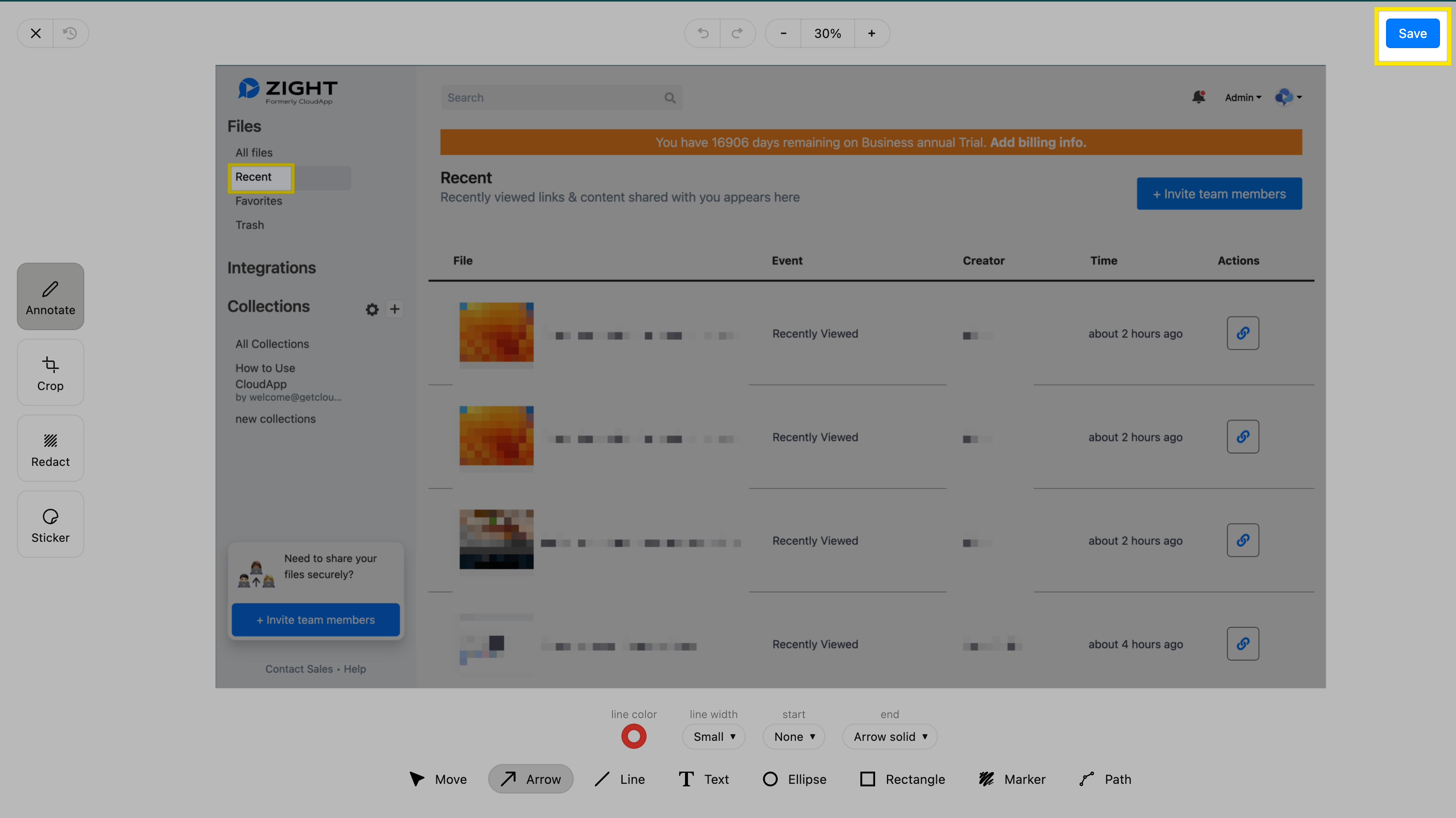The image size is (1456, 818).
Task: Click the Creator column header
Action: point(983,261)
